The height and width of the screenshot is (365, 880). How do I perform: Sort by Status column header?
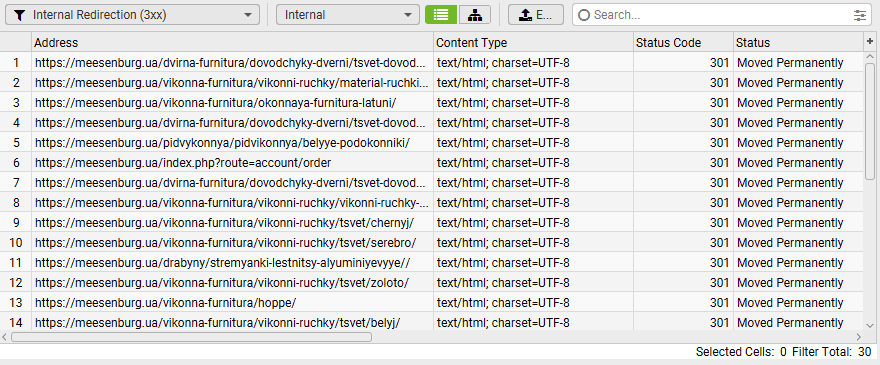click(x=798, y=42)
